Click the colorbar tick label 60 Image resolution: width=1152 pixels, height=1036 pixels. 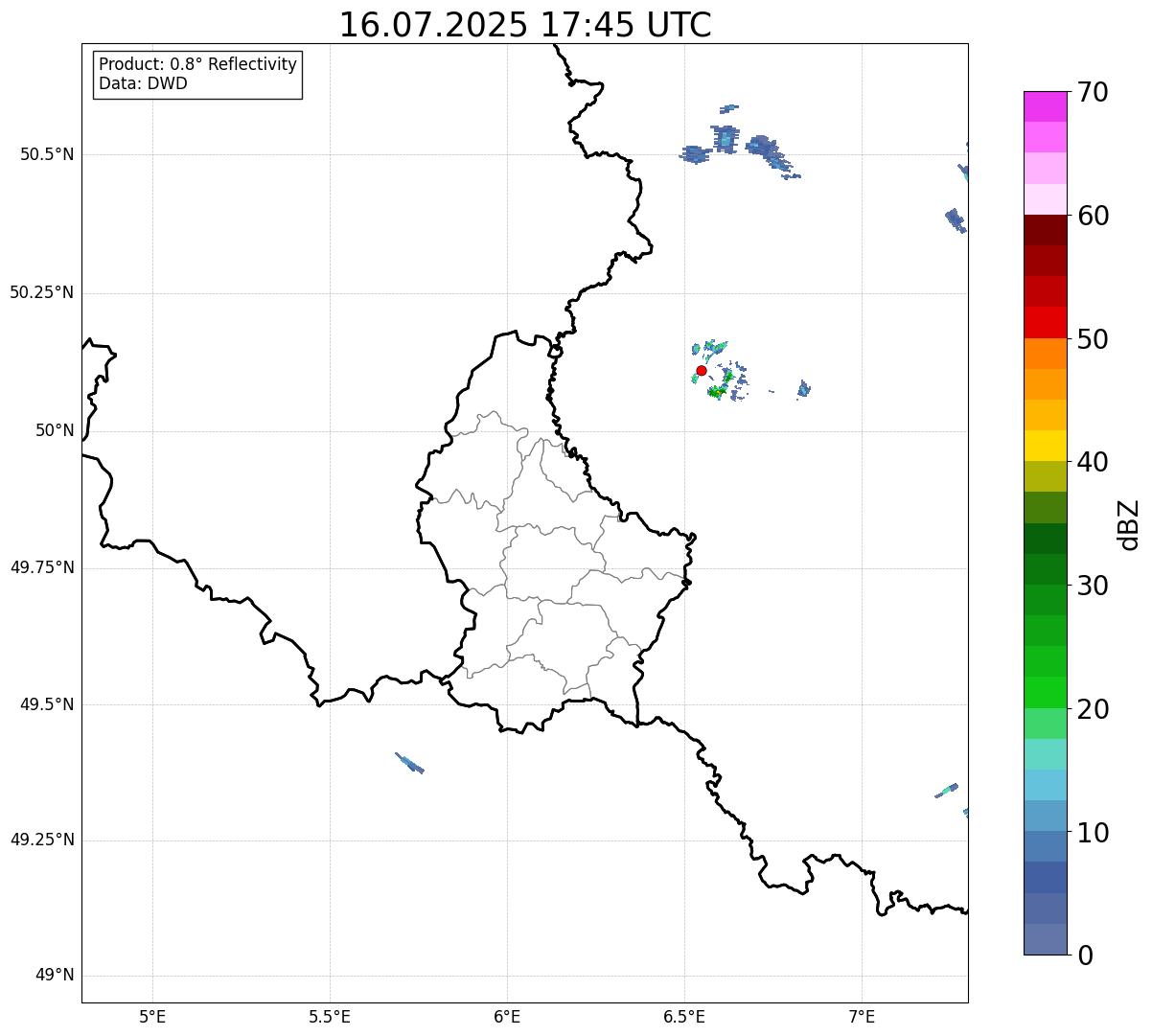[x=1093, y=216]
